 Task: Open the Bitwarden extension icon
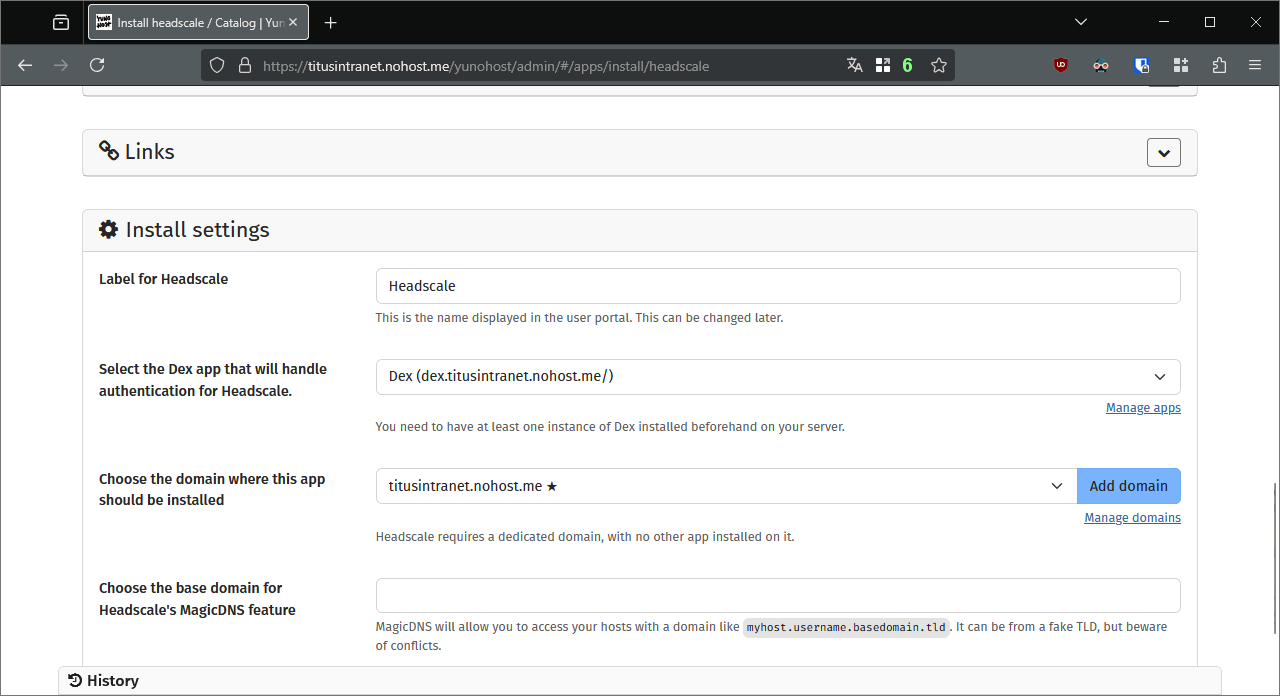[1141, 65]
